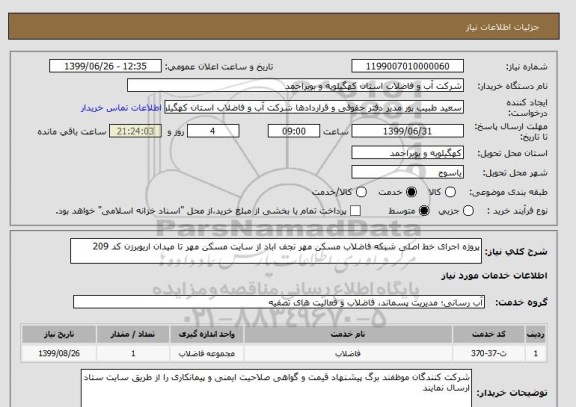Click the request creator field
Viewport: 576px width, 407px height.
[x=314, y=108]
